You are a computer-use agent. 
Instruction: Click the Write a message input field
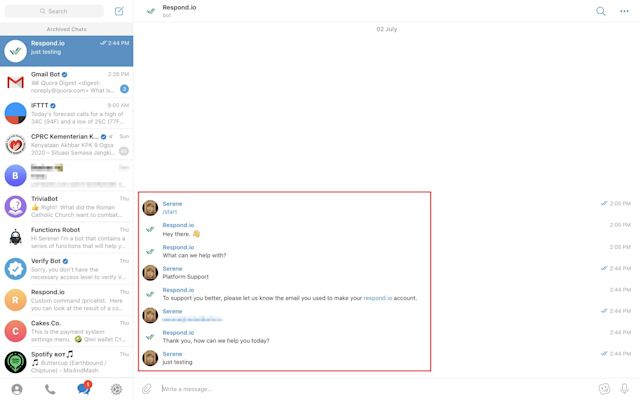click(378, 389)
